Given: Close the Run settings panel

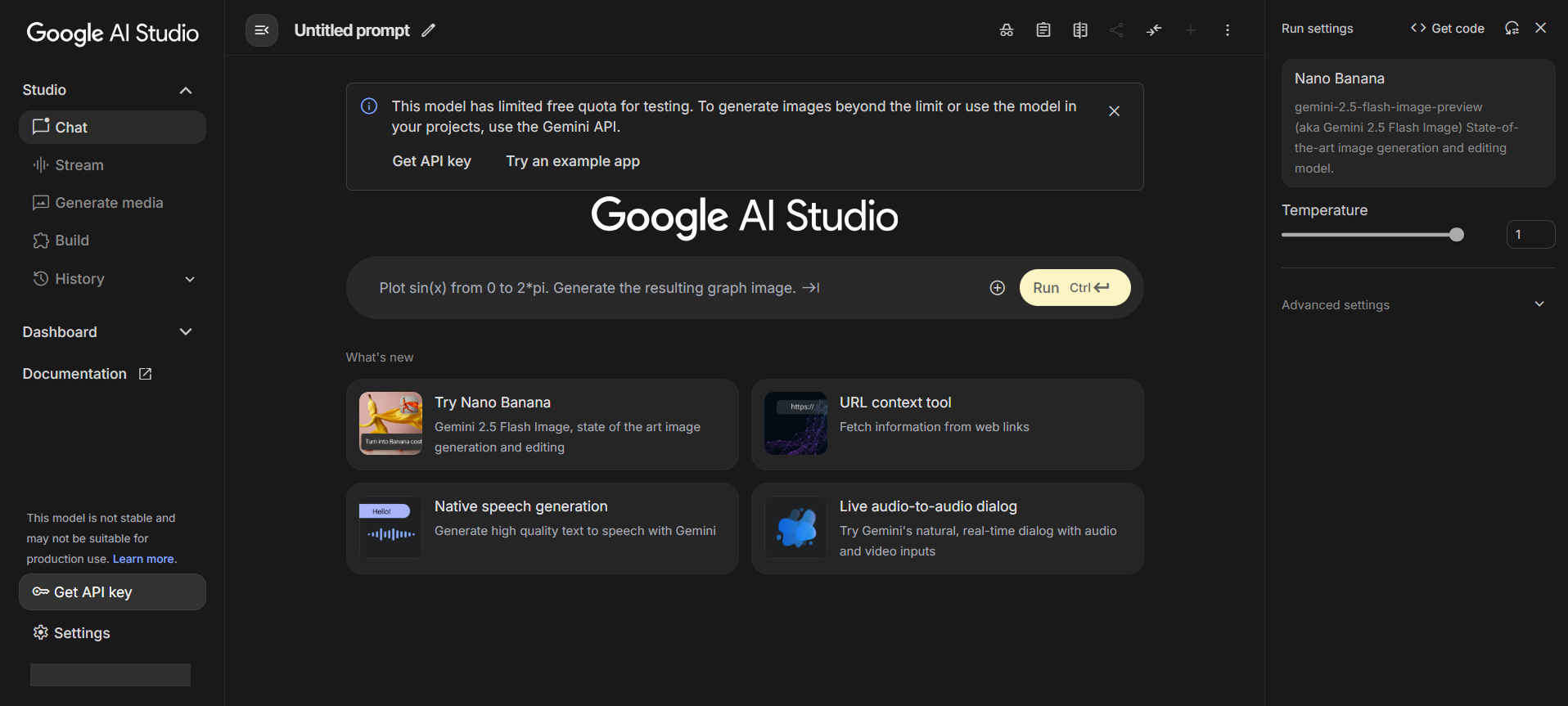Looking at the screenshot, I should coord(1541,28).
